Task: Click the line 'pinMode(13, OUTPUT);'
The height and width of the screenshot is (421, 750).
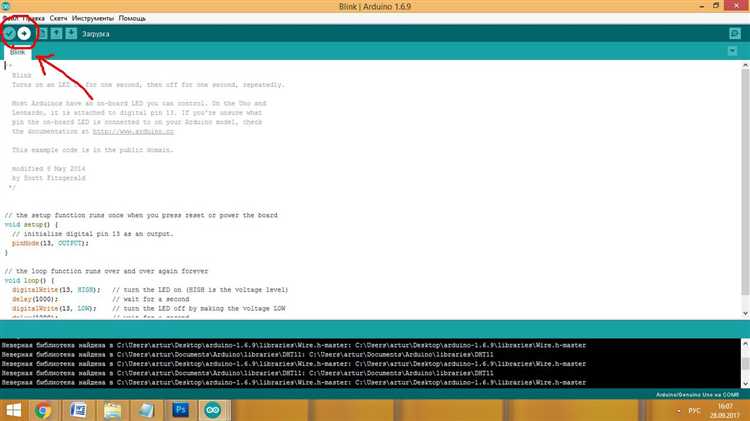Action: click(50, 244)
